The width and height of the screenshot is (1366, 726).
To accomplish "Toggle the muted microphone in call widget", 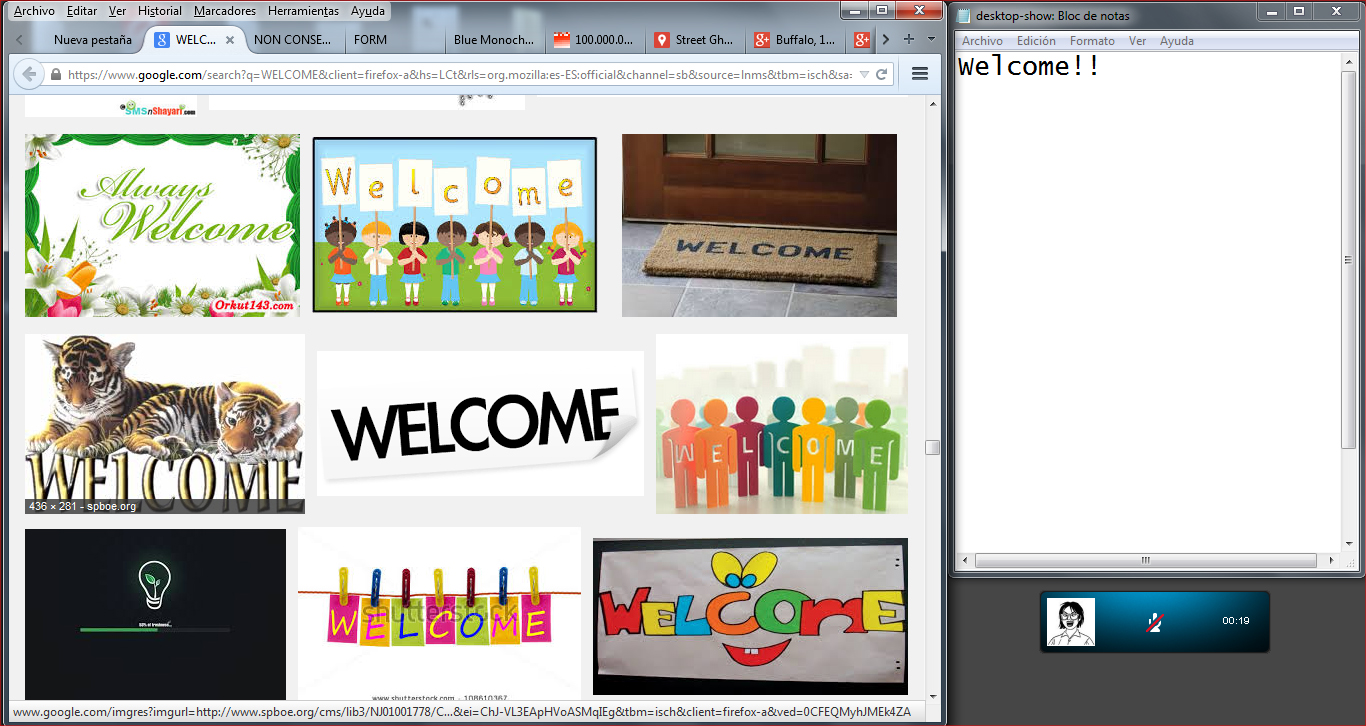I will [1154, 622].
